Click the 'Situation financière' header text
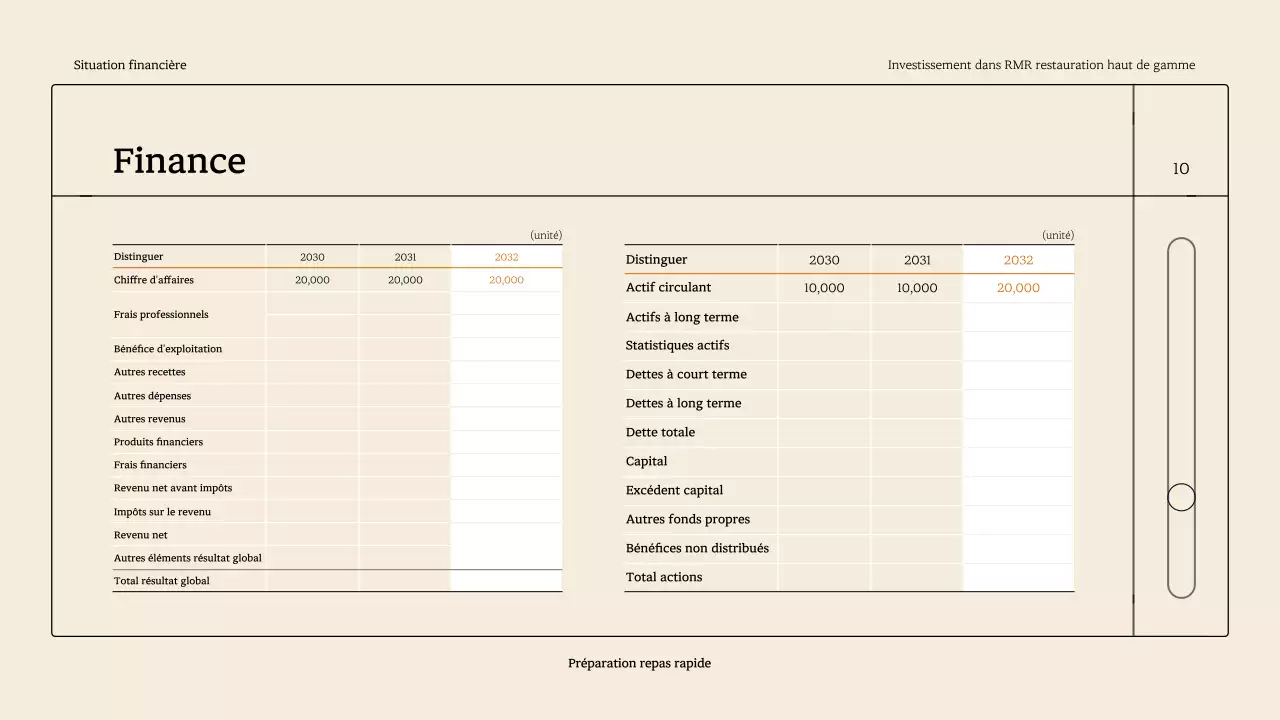This screenshot has height=720, width=1280. click(x=130, y=65)
